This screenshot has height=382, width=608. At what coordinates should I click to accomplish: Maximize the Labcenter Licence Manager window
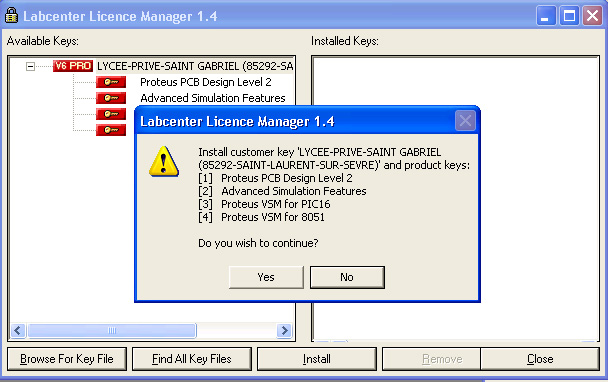(569, 16)
